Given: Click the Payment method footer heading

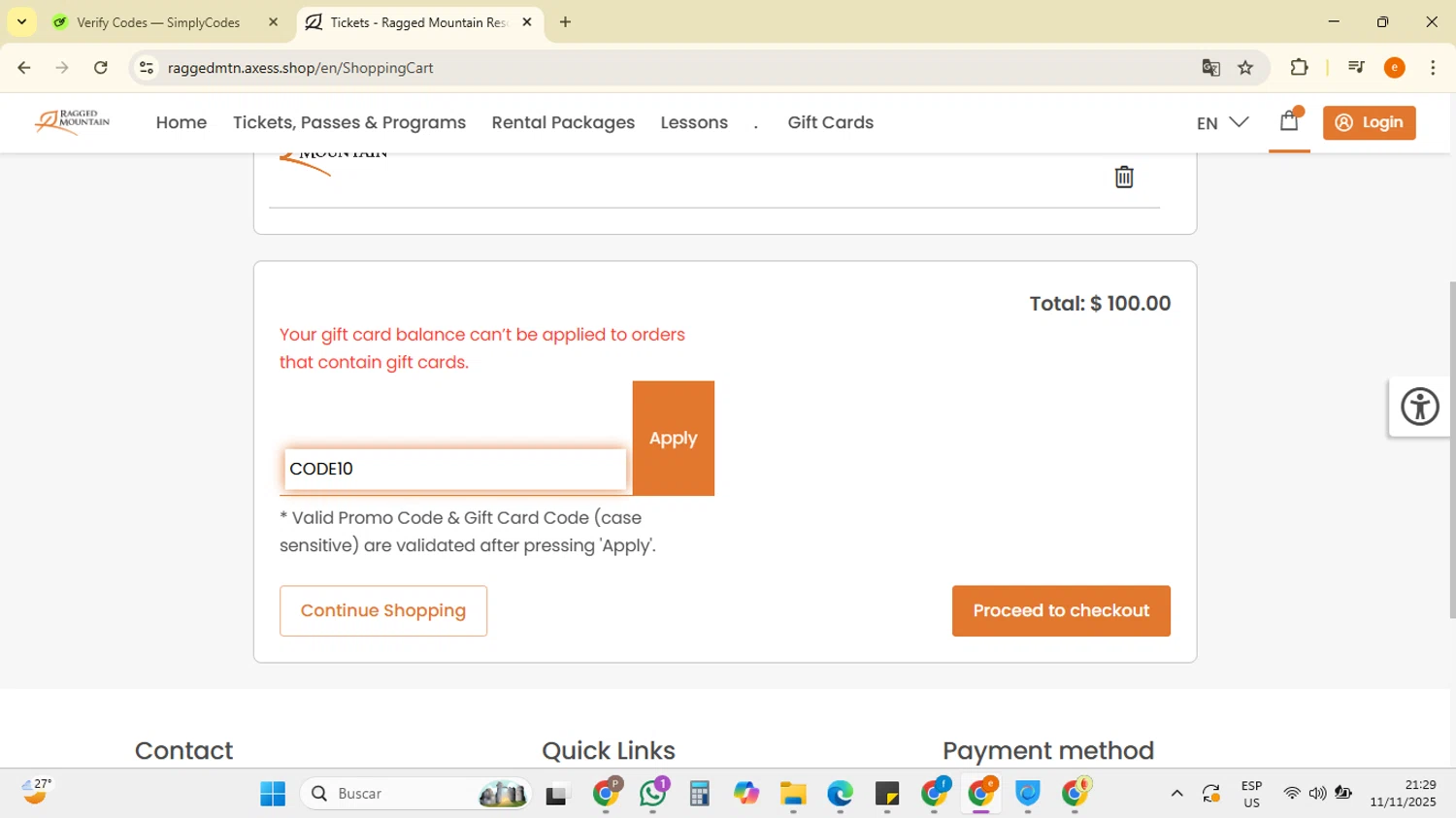Looking at the screenshot, I should 1048,751.
